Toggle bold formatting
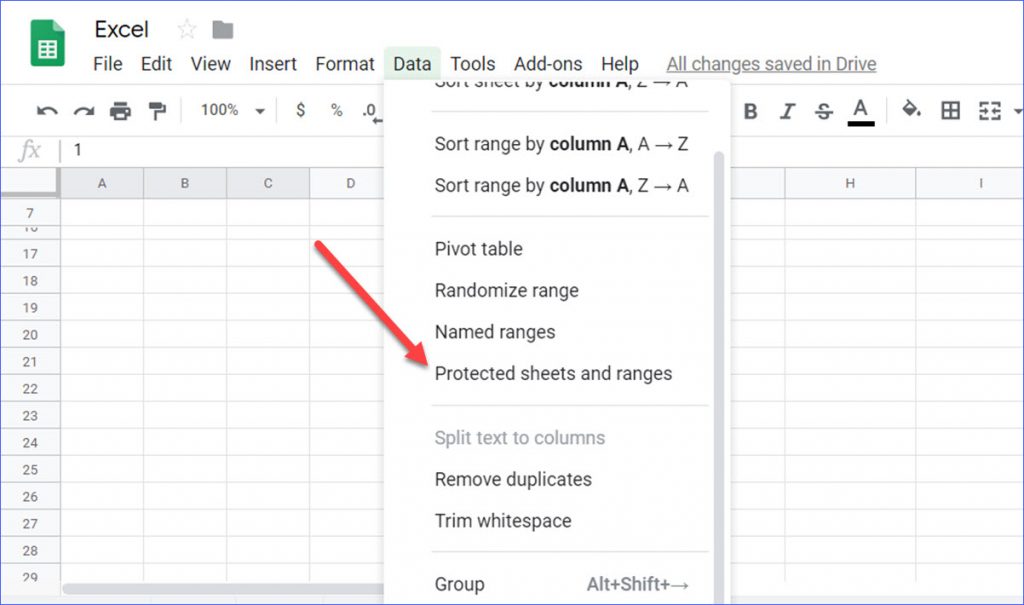Viewport: 1024px width, 605px height. 751,110
